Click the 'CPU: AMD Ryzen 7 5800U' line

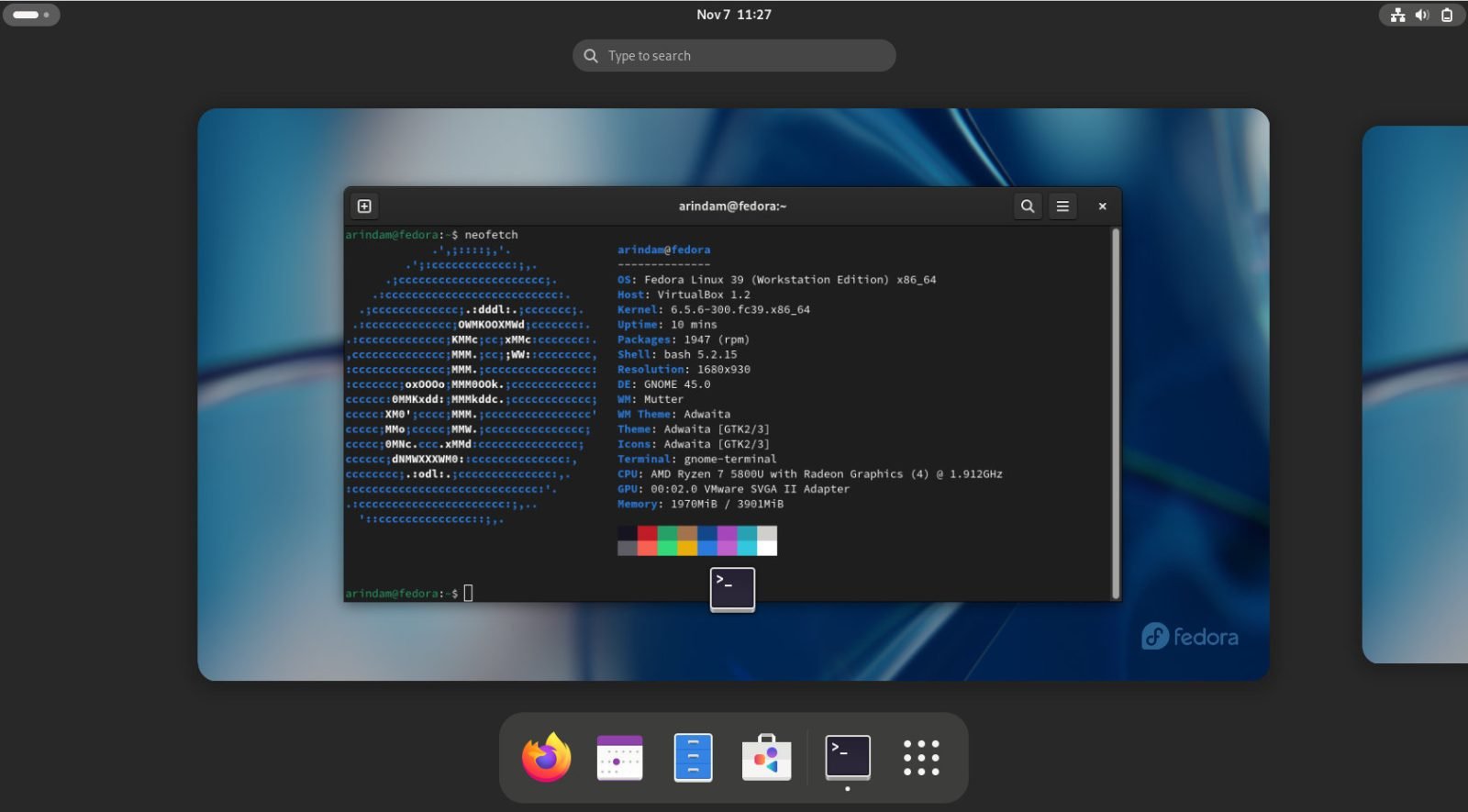coord(810,474)
